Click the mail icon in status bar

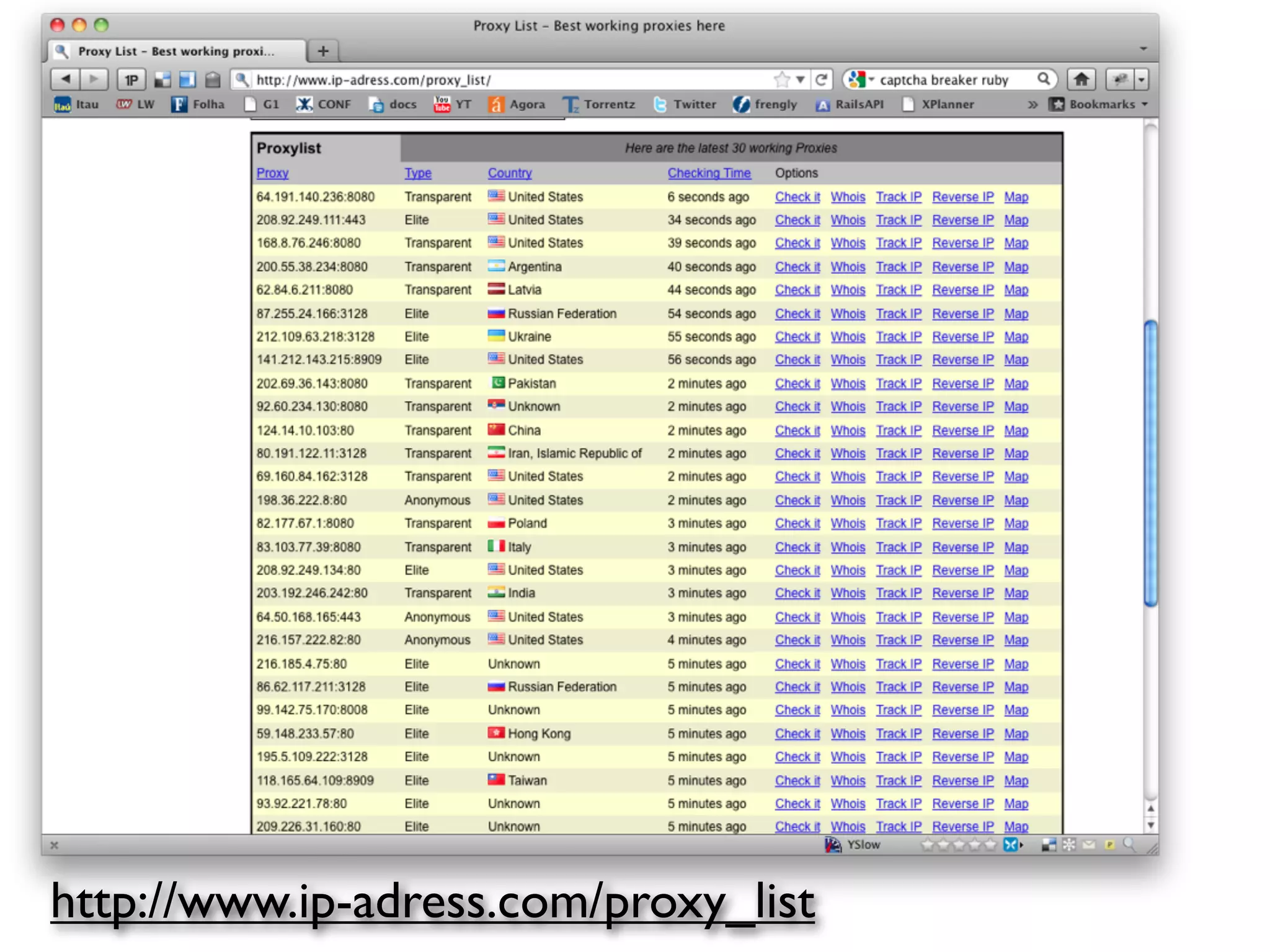[x=1090, y=845]
